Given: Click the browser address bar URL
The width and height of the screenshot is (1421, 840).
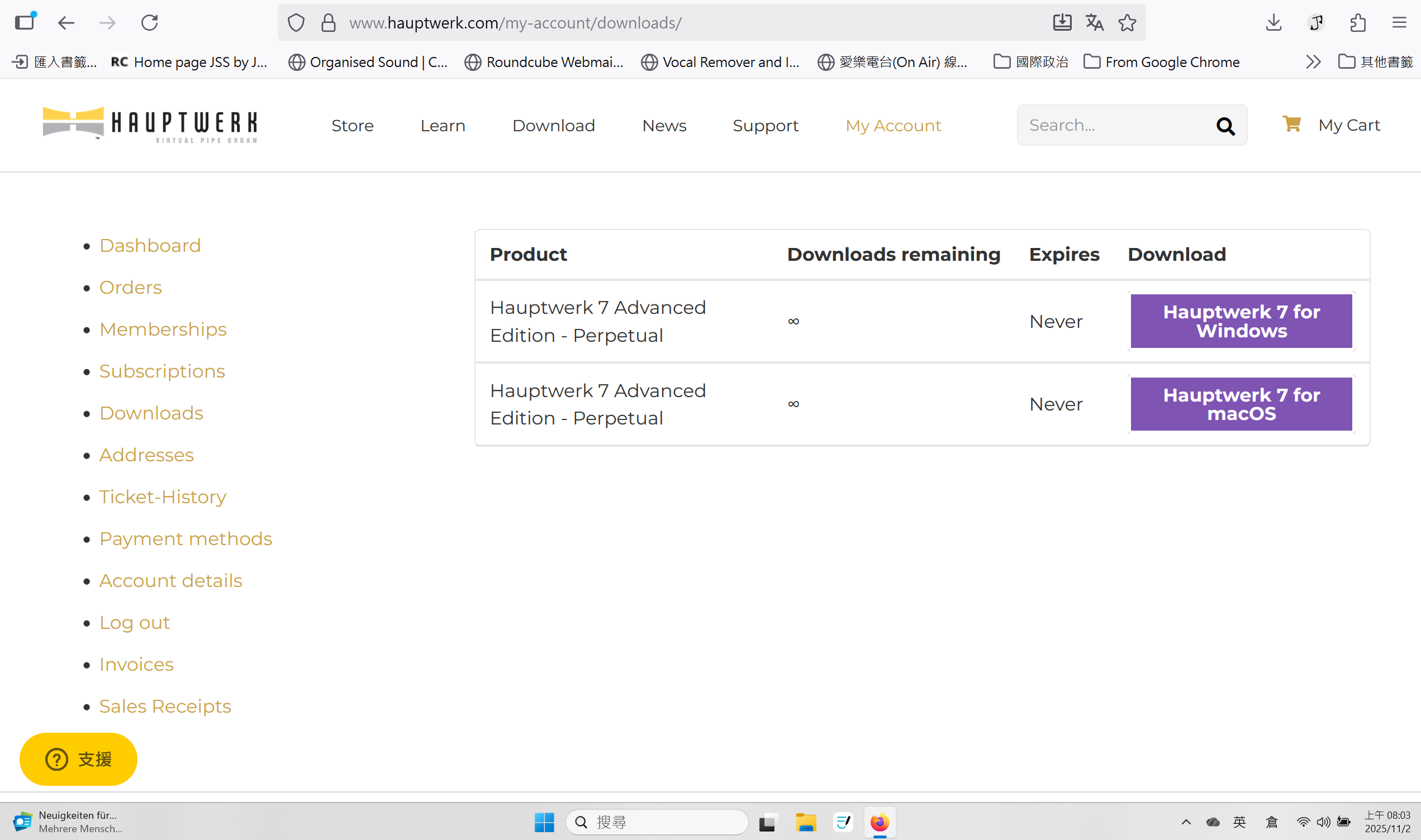Looking at the screenshot, I should [x=515, y=23].
